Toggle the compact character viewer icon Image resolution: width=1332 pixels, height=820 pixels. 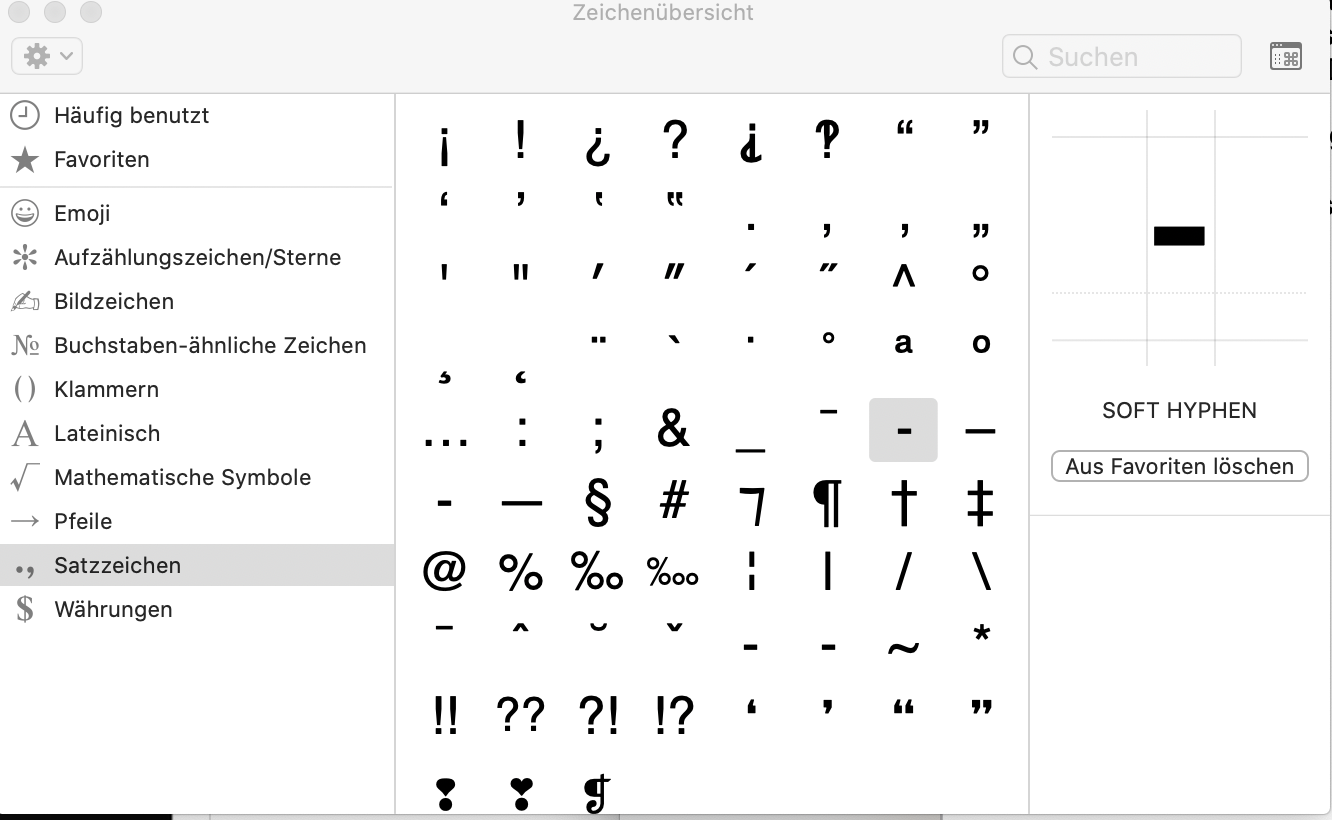click(x=1286, y=56)
